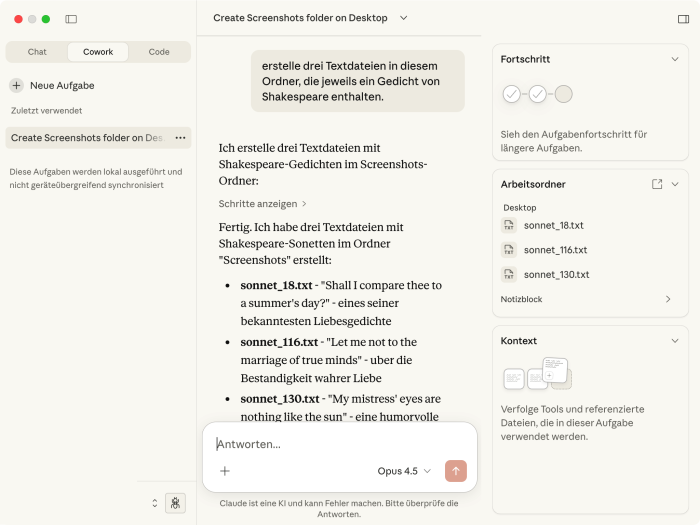Switch to the Cowork tab
Image resolution: width=700 pixels, height=525 pixels.
(98, 52)
